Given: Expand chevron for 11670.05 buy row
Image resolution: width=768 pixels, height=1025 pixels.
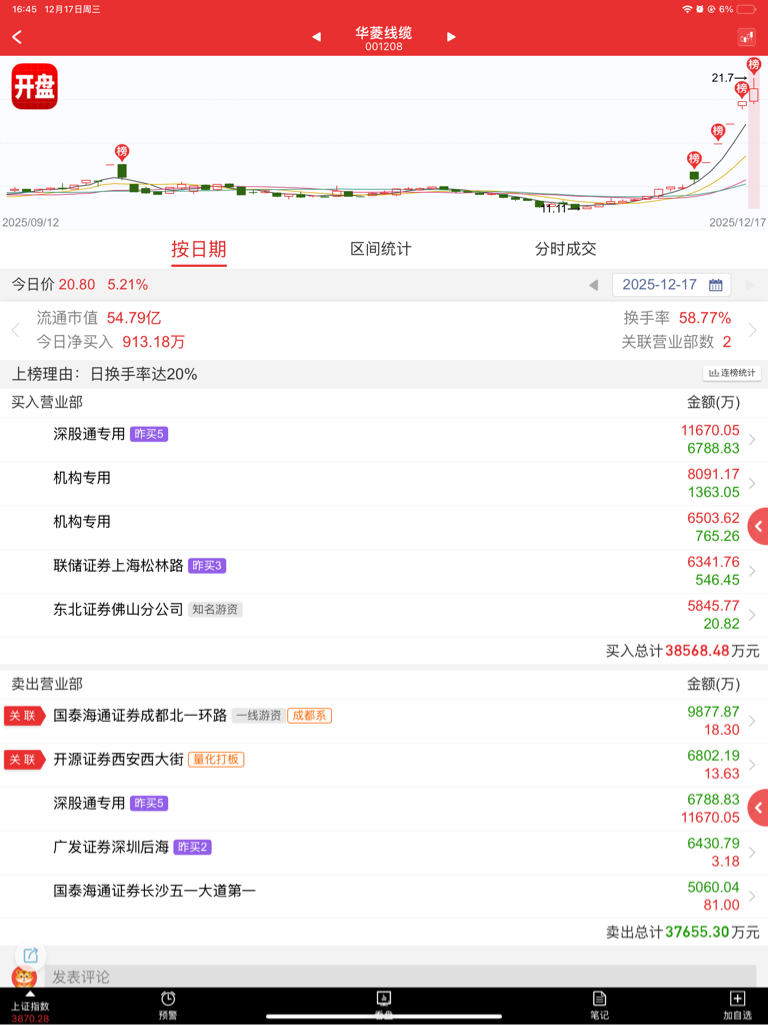Looking at the screenshot, I should click(752, 440).
